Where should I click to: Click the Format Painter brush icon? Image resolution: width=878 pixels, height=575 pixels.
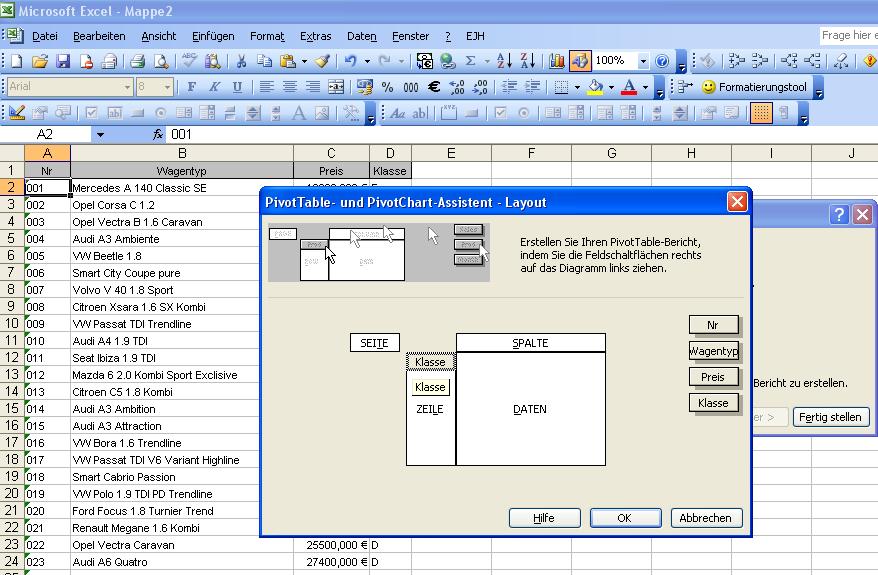click(322, 61)
